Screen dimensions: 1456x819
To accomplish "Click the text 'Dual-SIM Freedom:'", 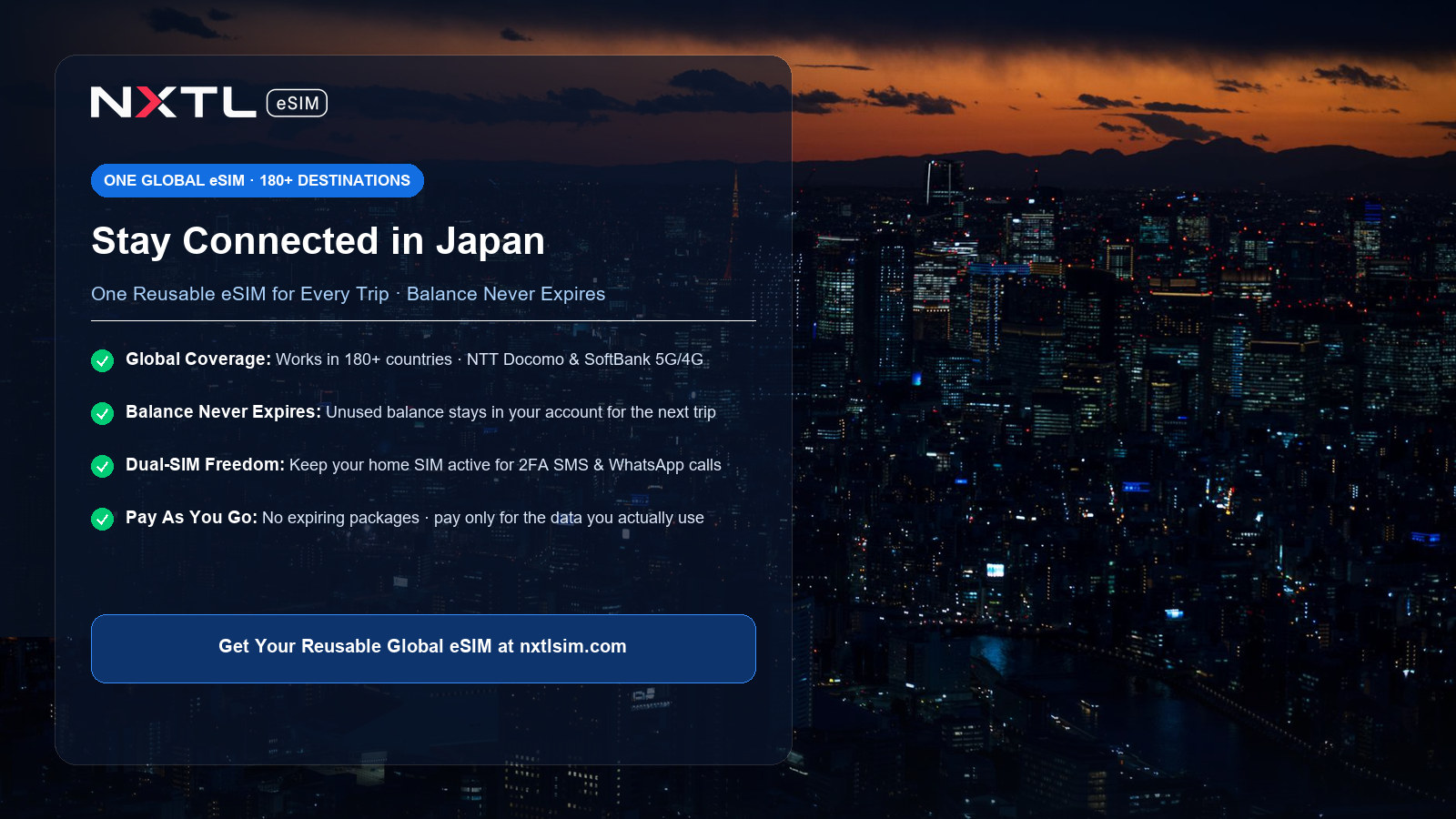I will tap(205, 465).
